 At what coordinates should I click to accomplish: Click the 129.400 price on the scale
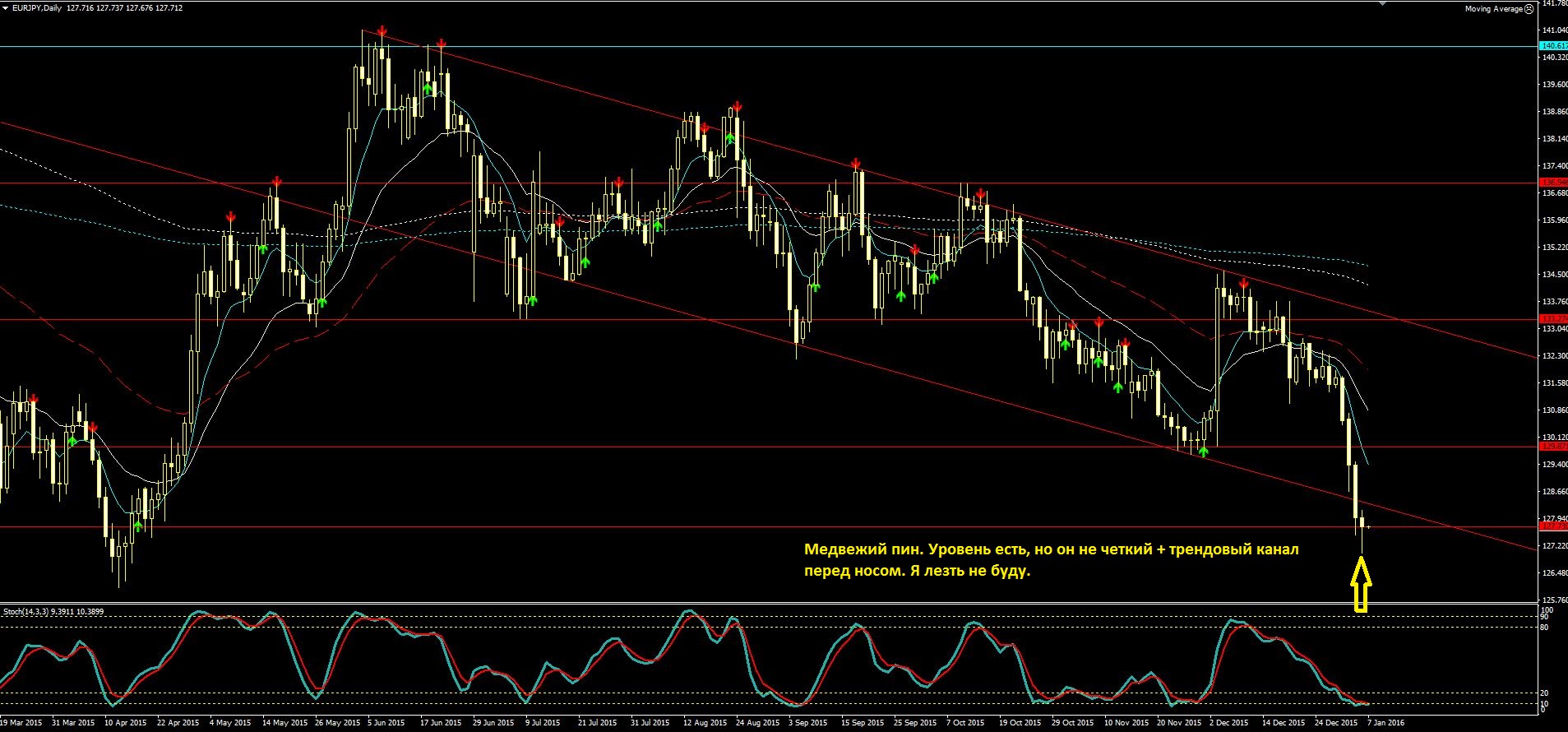tap(1554, 465)
